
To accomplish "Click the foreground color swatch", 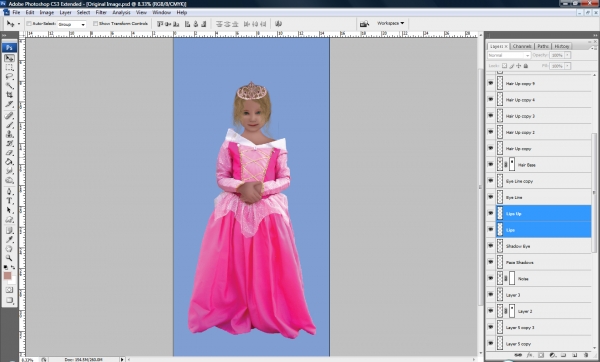I will point(7,276).
